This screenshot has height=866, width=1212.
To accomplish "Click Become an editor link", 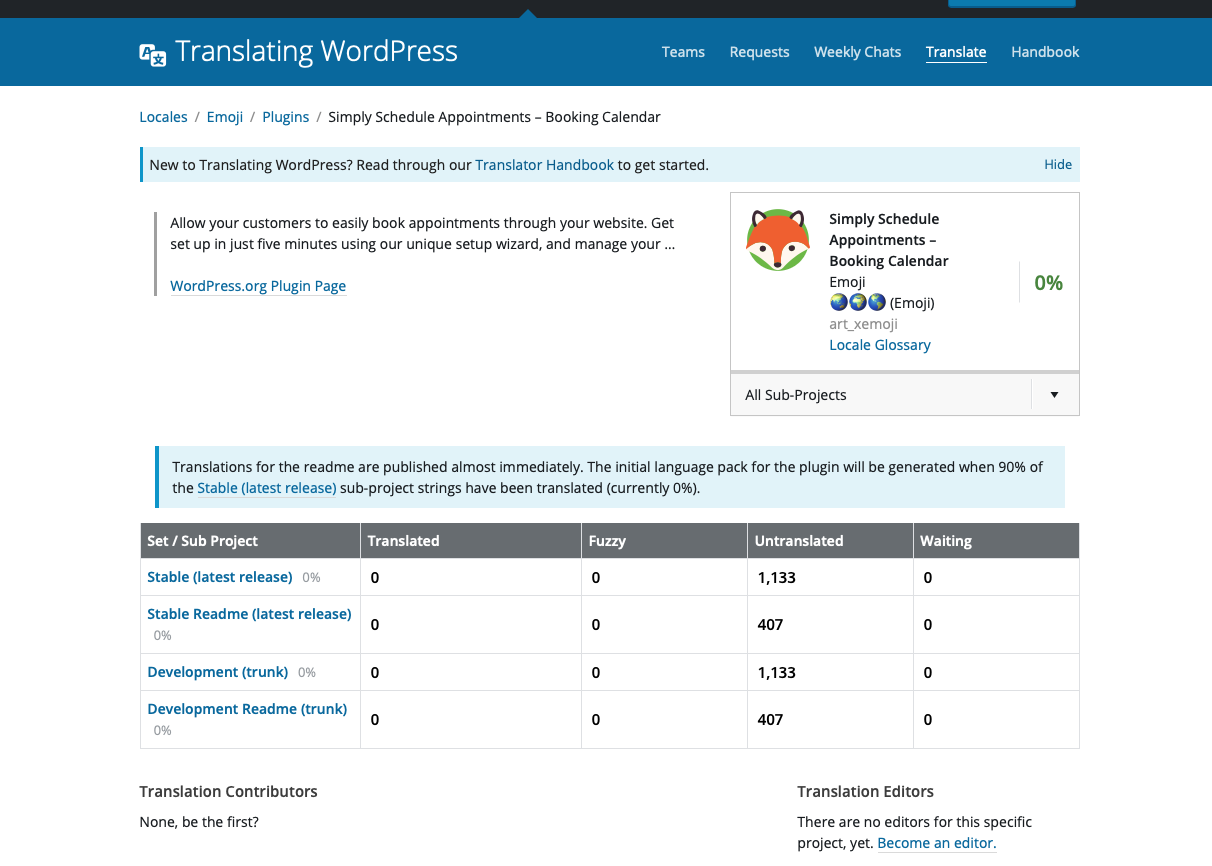I will [936, 843].
